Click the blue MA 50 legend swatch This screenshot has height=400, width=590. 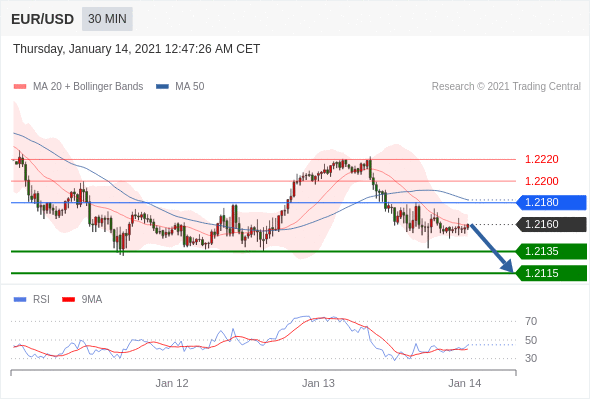click(x=162, y=87)
